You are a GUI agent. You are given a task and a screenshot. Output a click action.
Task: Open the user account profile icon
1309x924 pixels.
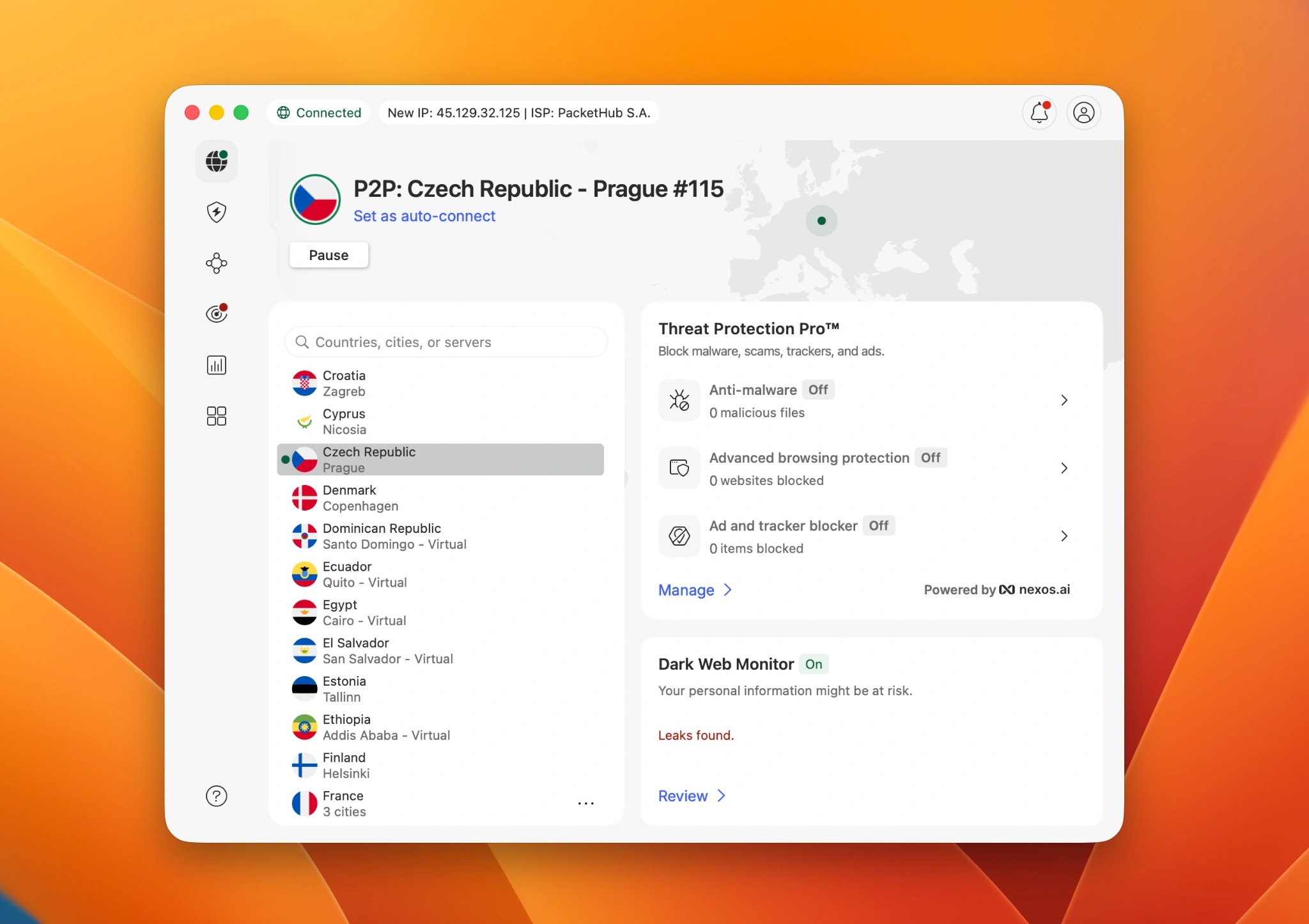(x=1084, y=112)
